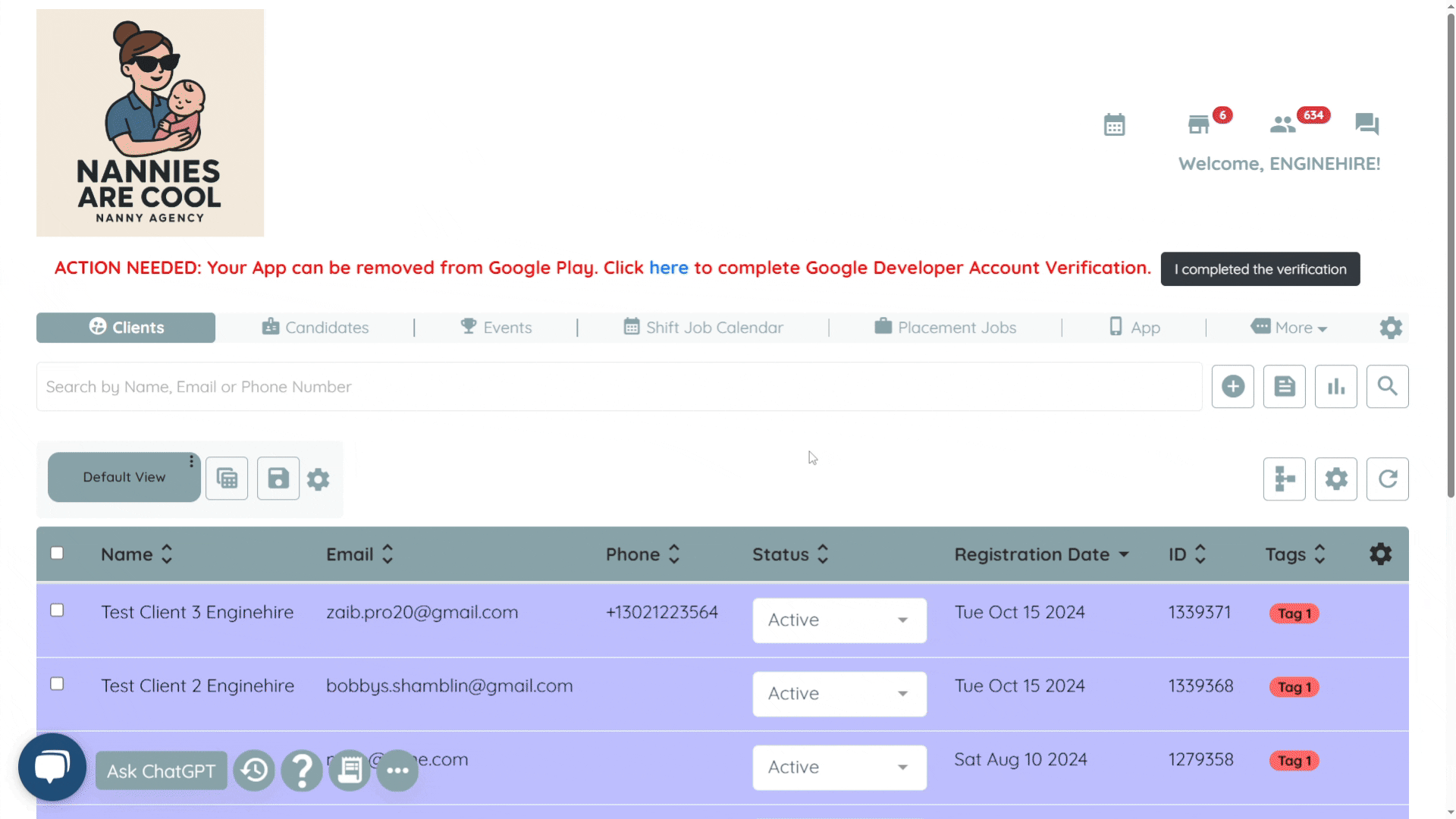Click the table settings gear button above table
Image resolution: width=1456 pixels, height=819 pixels.
(x=1336, y=479)
